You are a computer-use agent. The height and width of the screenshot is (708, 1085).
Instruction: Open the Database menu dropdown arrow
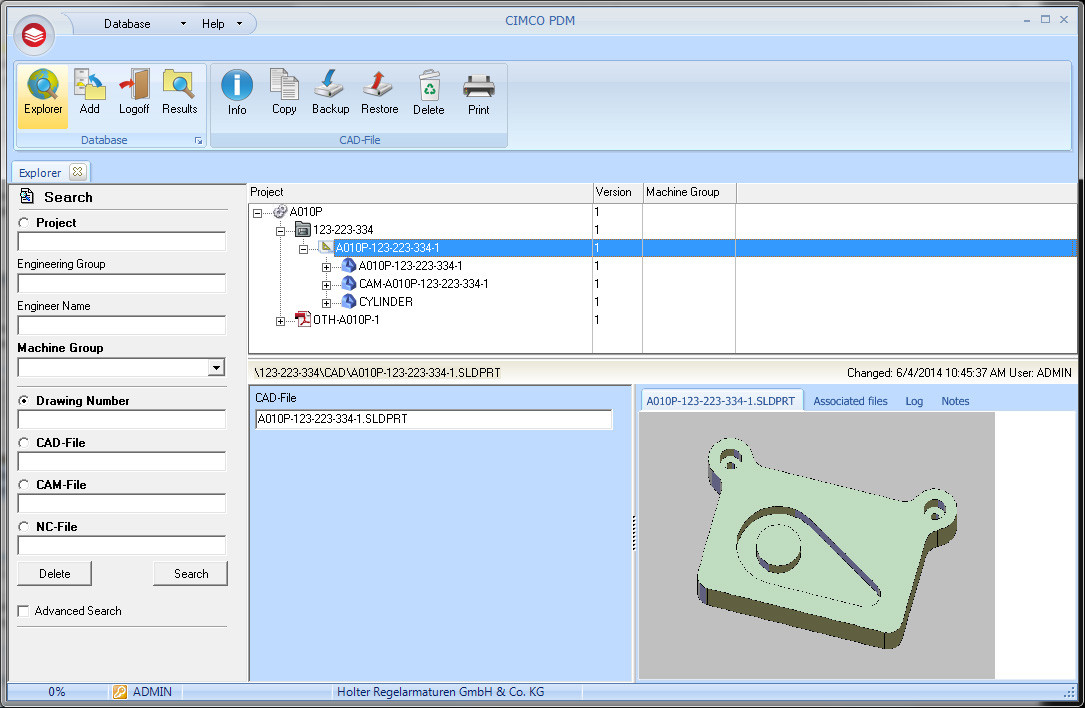click(x=183, y=24)
